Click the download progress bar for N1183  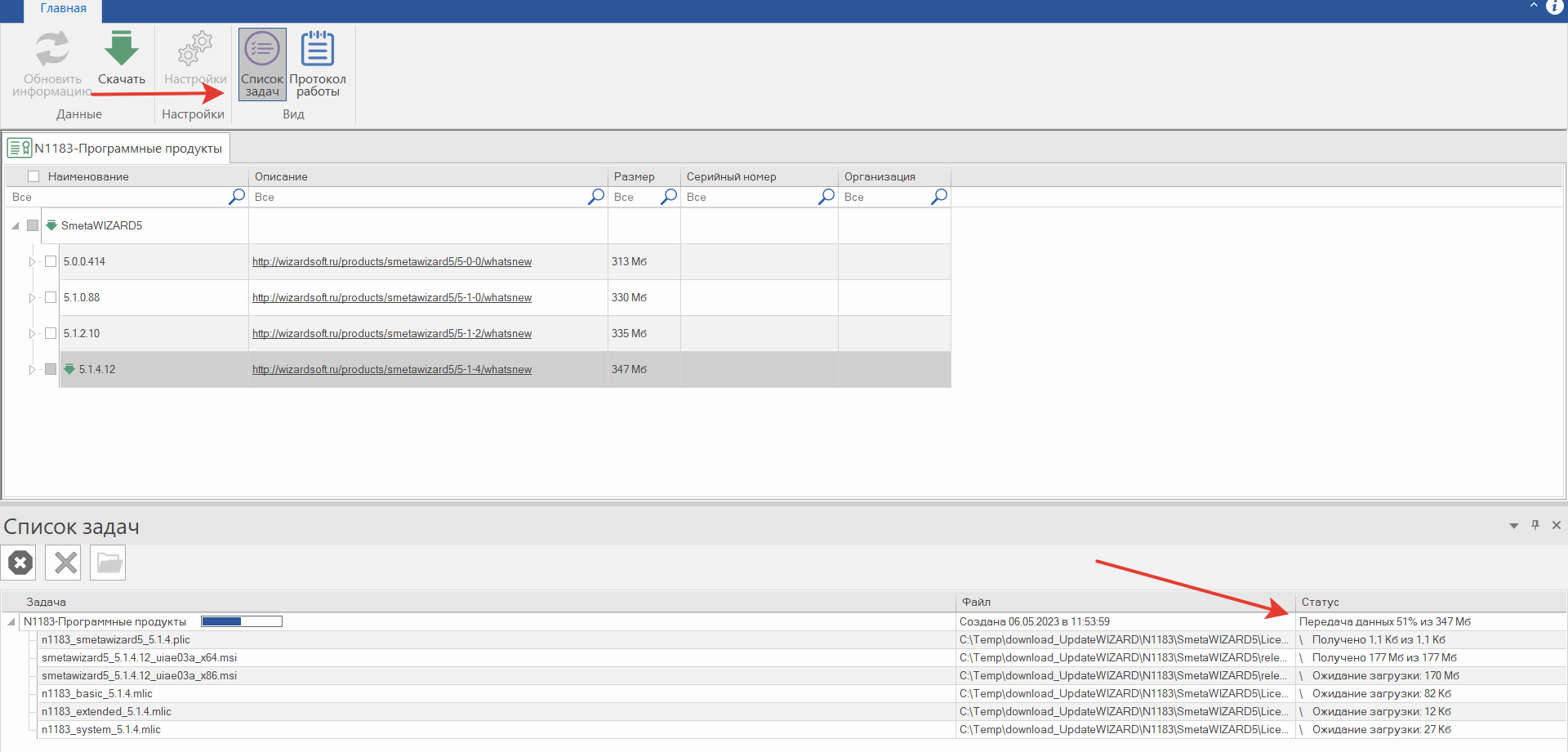(x=242, y=621)
